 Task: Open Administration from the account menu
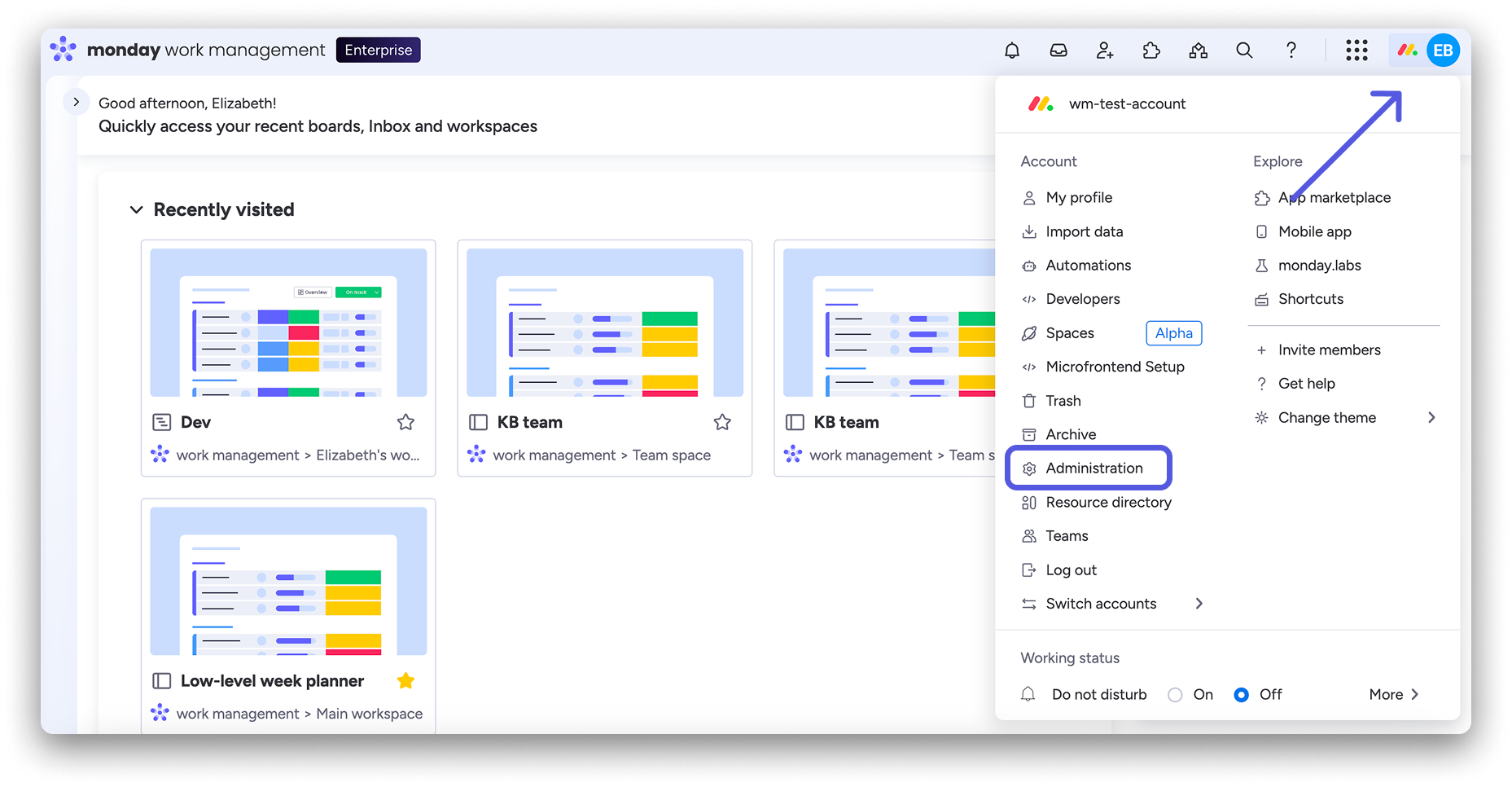tap(1093, 468)
